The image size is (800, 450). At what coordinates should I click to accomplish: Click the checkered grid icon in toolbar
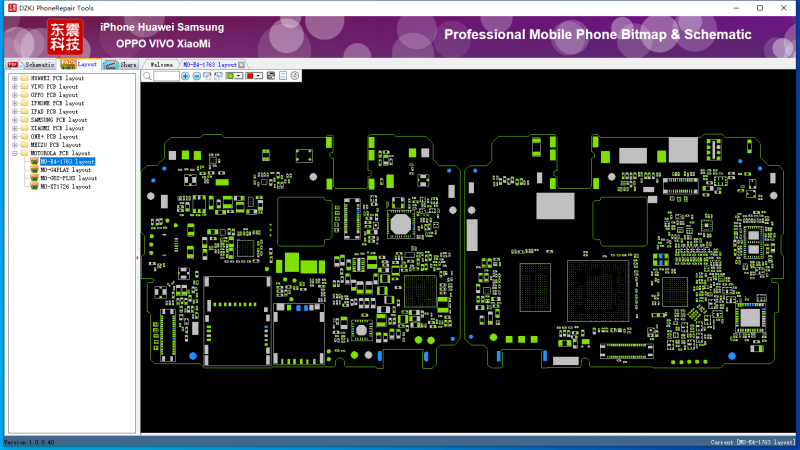pos(271,76)
